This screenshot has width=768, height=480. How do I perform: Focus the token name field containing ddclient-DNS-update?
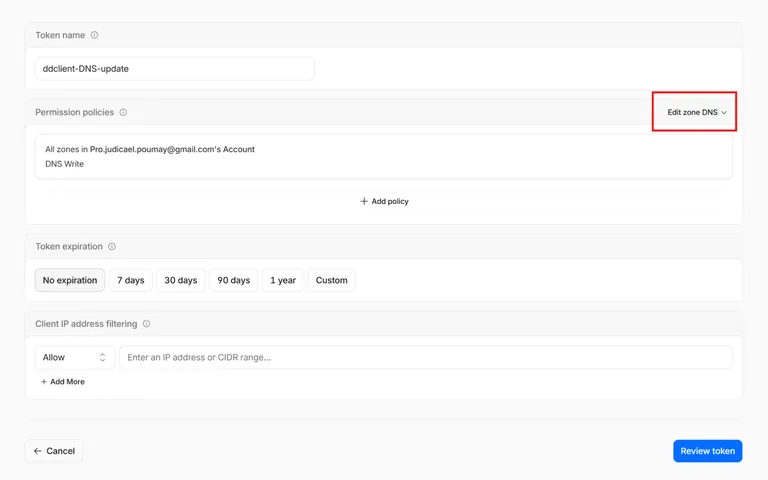174,69
